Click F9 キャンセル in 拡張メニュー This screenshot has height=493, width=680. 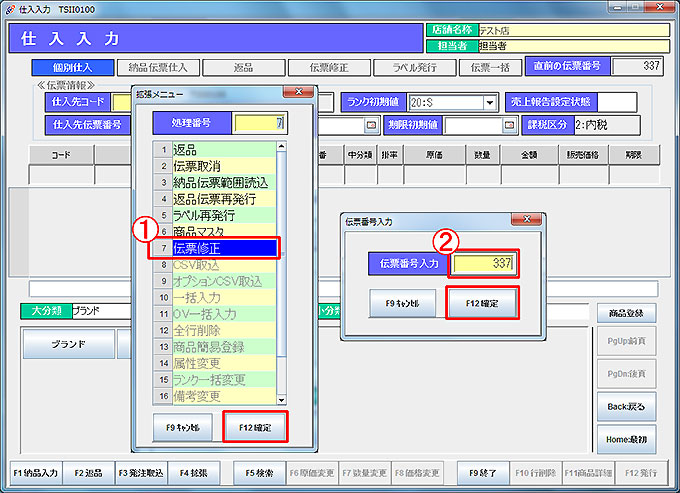tap(183, 428)
